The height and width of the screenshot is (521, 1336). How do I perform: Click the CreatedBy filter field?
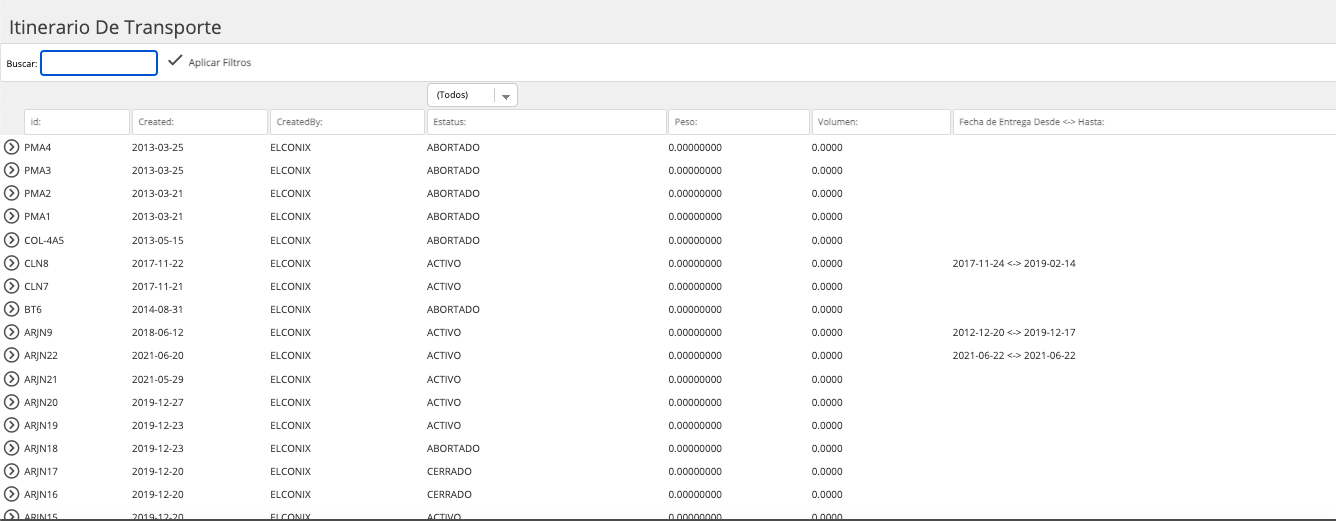(347, 122)
